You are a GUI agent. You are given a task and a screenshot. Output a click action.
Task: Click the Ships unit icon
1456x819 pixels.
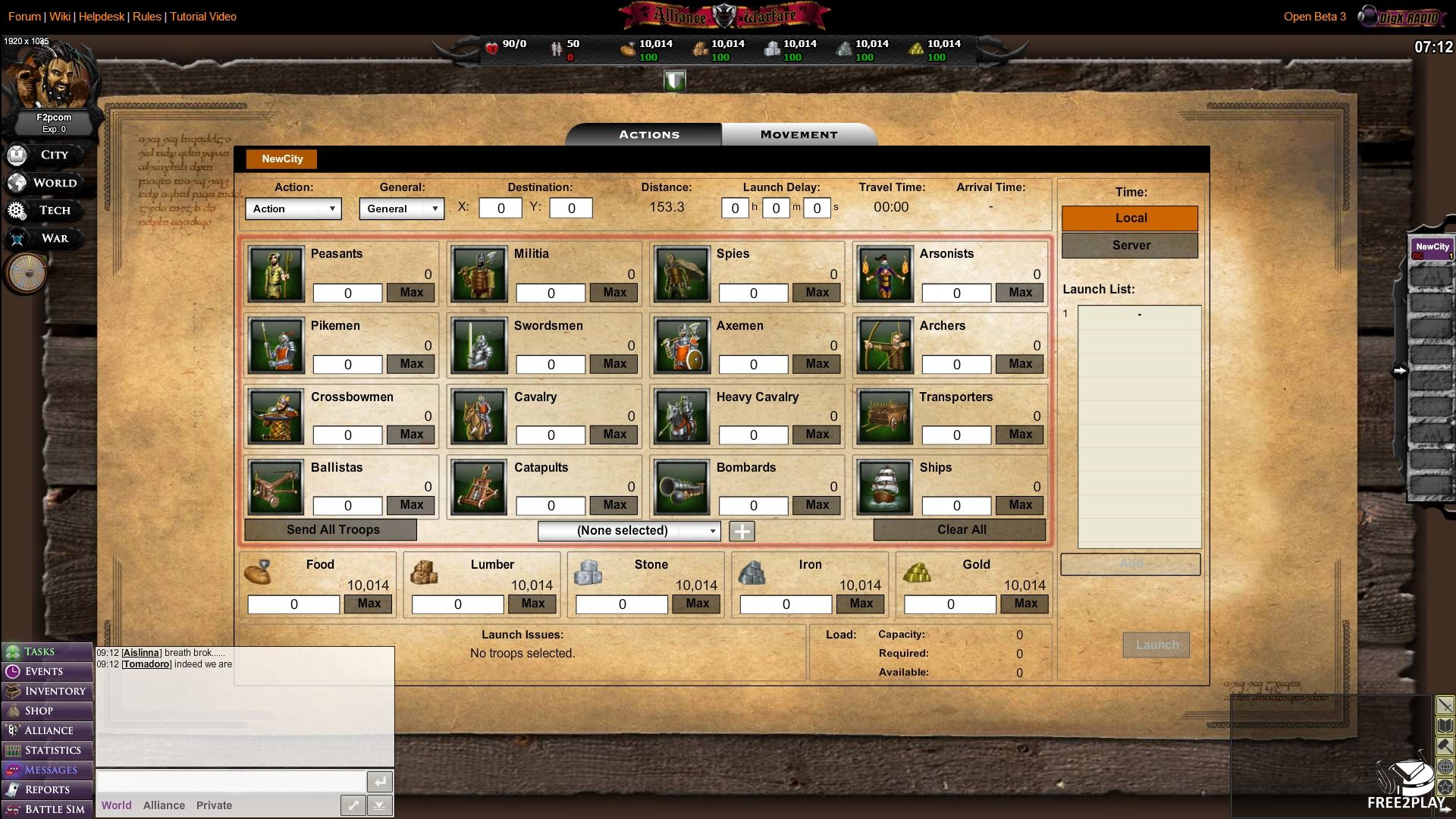tap(885, 488)
